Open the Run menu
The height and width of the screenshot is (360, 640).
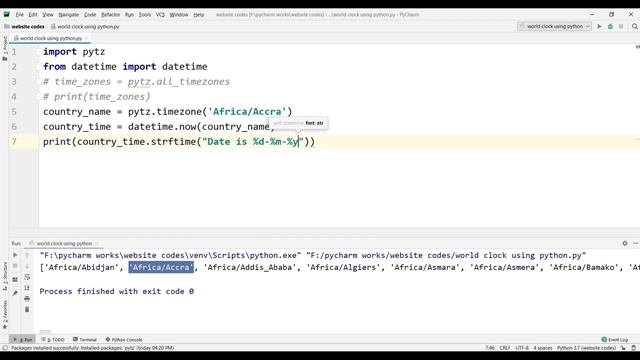coord(129,15)
